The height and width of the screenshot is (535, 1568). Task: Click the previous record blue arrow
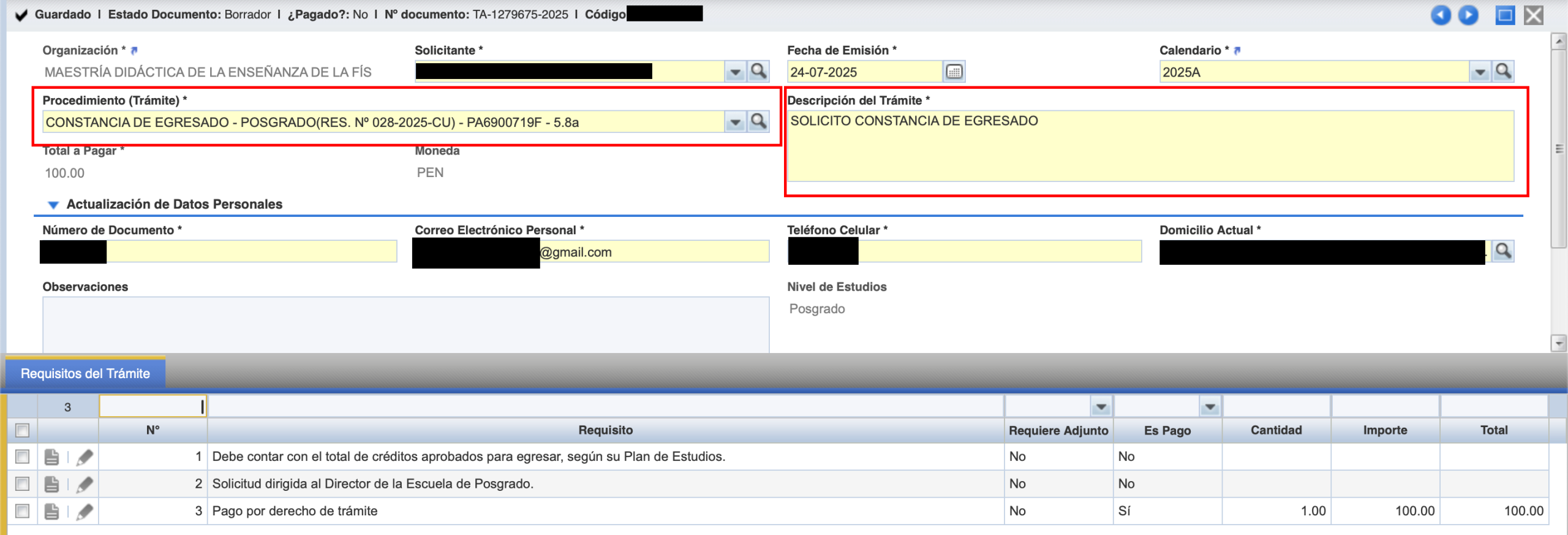coord(1440,15)
